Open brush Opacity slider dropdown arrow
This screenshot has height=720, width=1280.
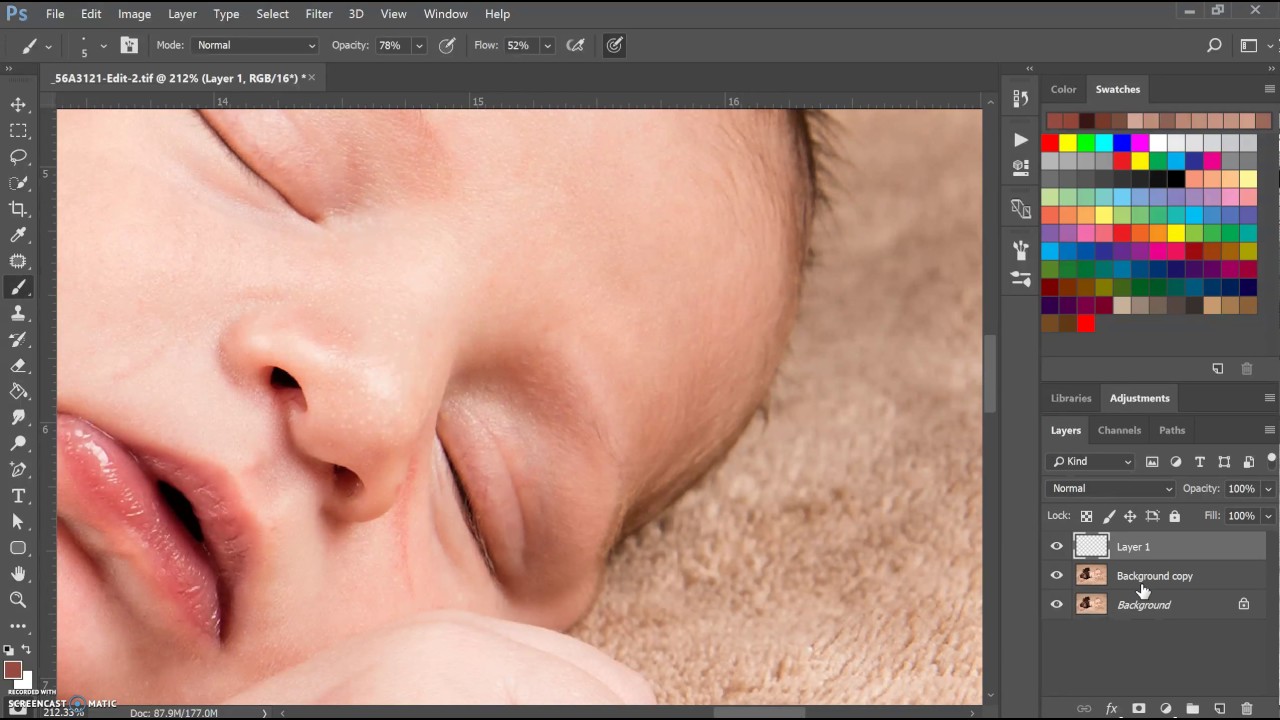click(419, 45)
